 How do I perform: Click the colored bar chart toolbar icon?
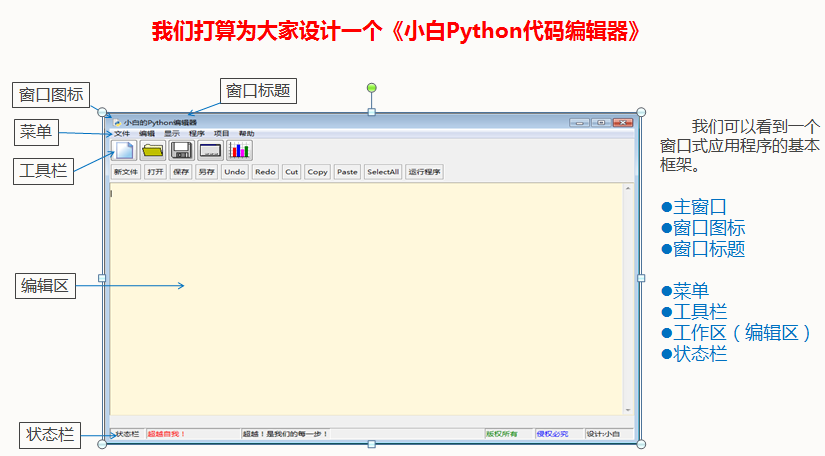pyautogui.click(x=239, y=150)
